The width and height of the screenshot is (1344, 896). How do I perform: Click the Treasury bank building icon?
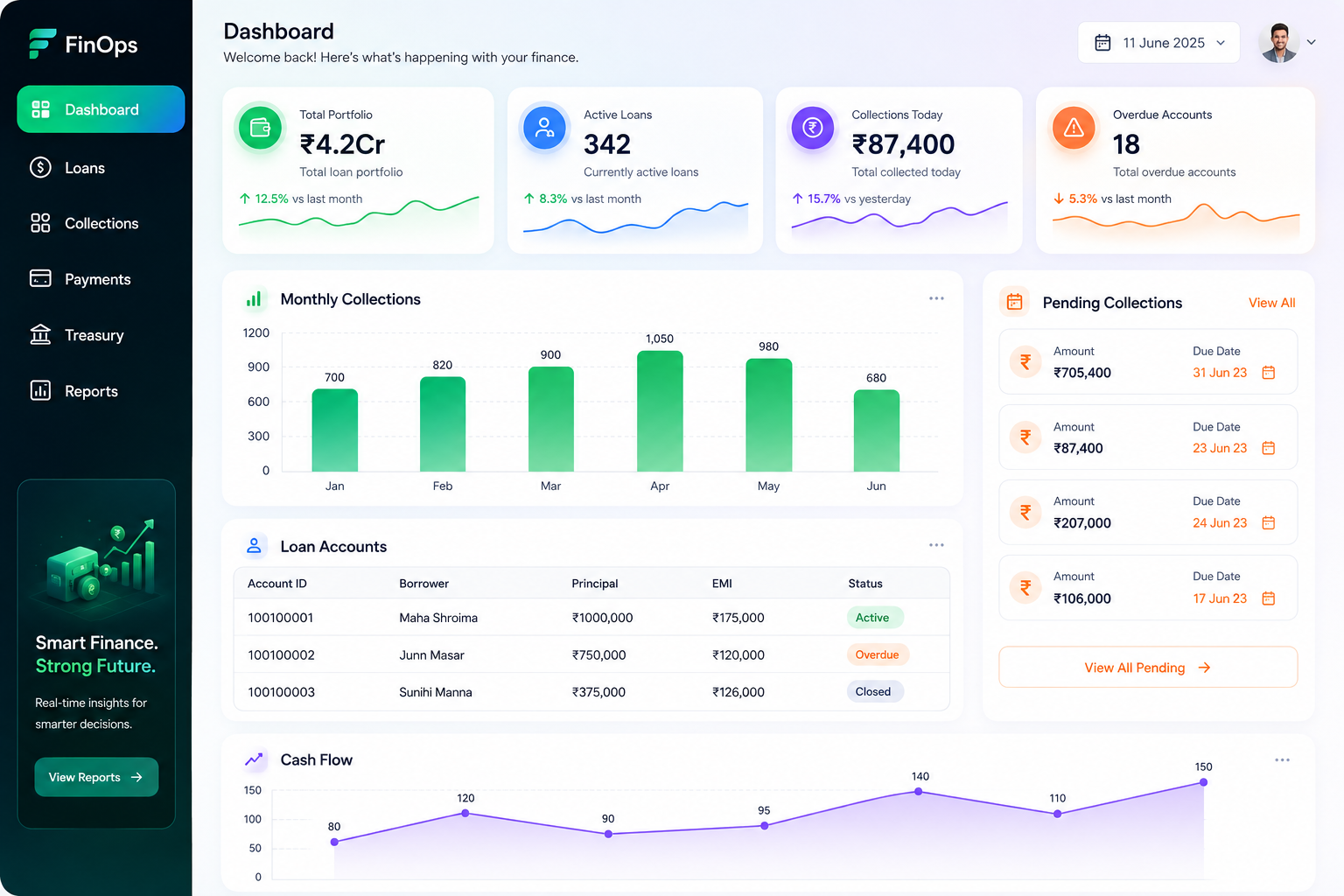click(40, 334)
